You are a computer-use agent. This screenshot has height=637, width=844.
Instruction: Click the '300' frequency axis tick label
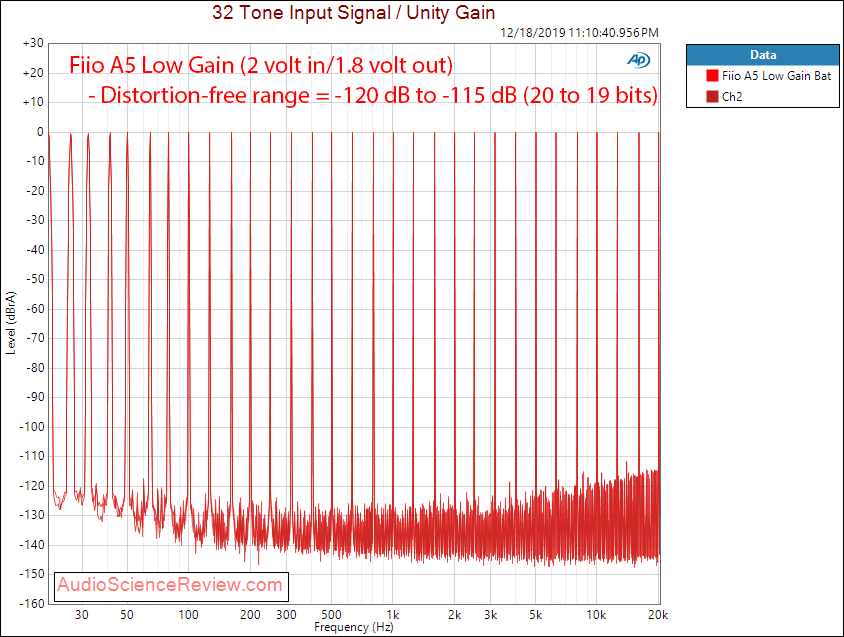(x=286, y=615)
